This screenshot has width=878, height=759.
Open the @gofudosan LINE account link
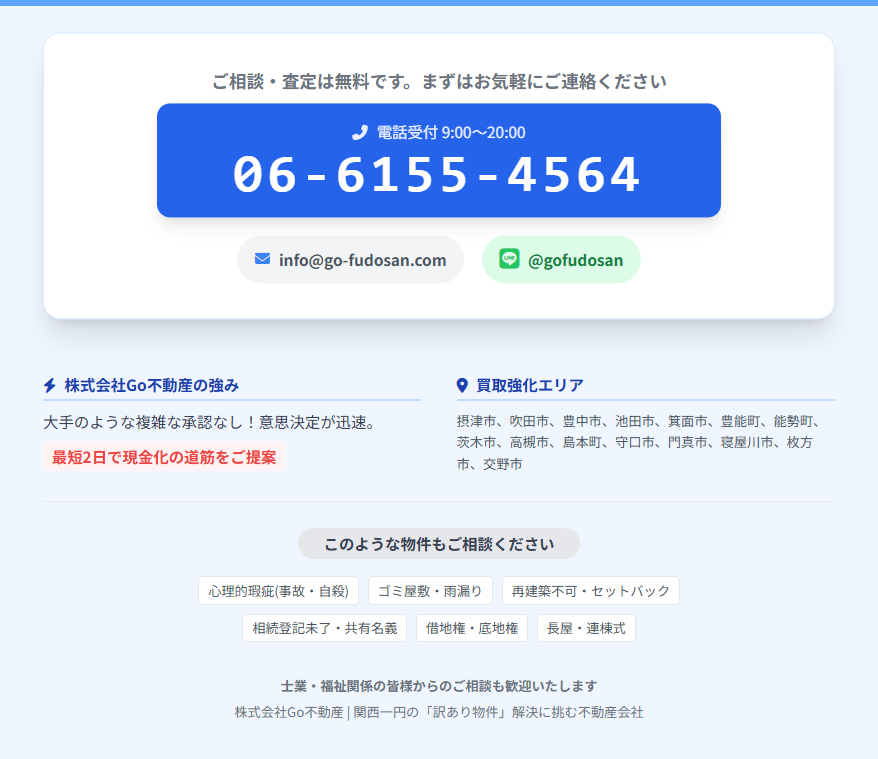coord(561,260)
